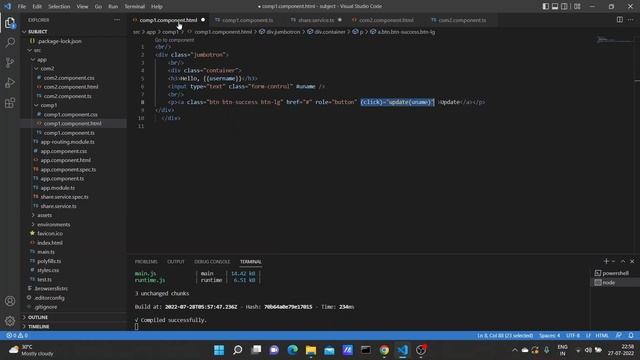Switch to the OUTPUT panel tab

coord(176,262)
